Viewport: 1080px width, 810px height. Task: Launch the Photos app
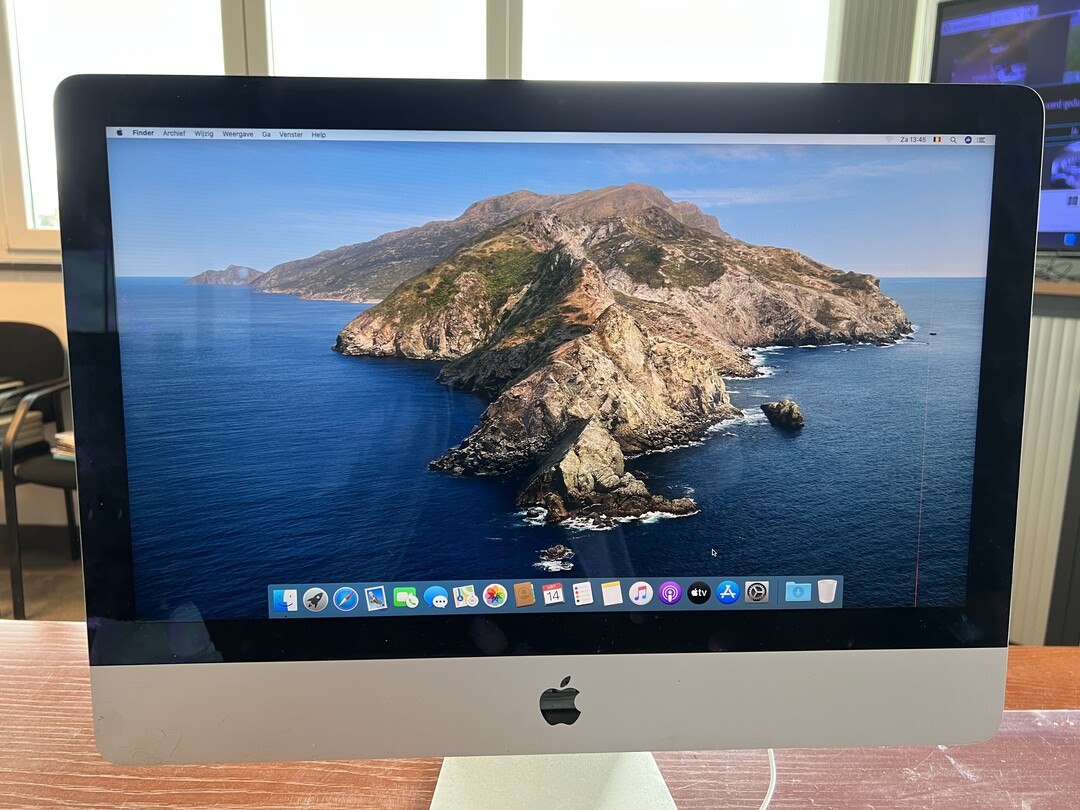coord(495,596)
